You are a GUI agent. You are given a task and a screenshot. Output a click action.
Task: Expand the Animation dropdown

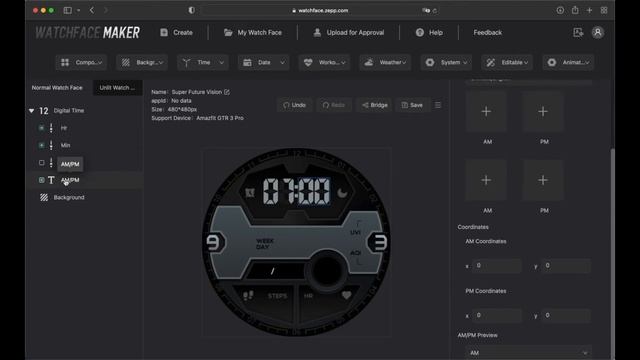click(568, 62)
